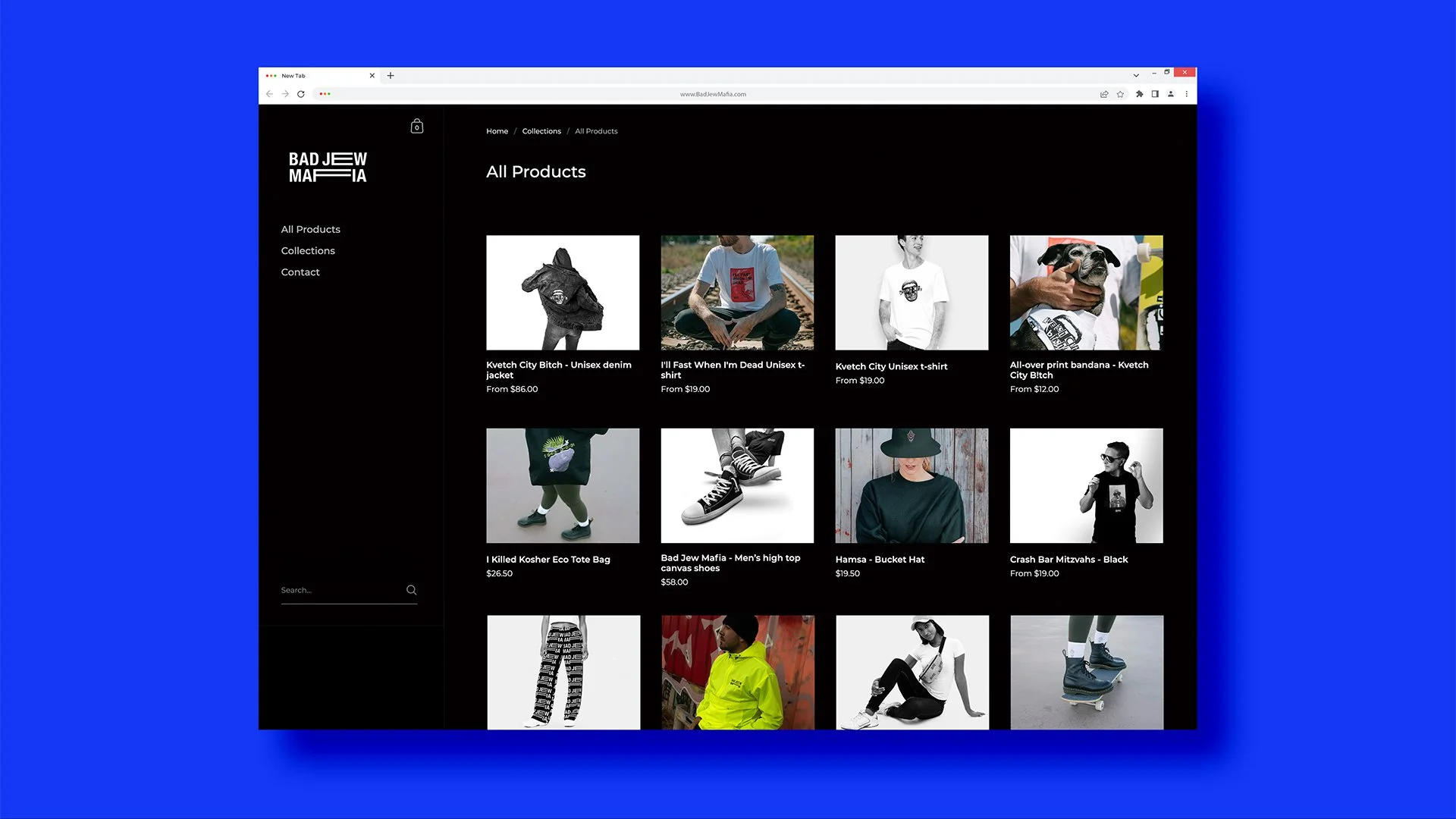Open the browser profile avatar icon
The height and width of the screenshot is (819, 1456).
[1171, 94]
